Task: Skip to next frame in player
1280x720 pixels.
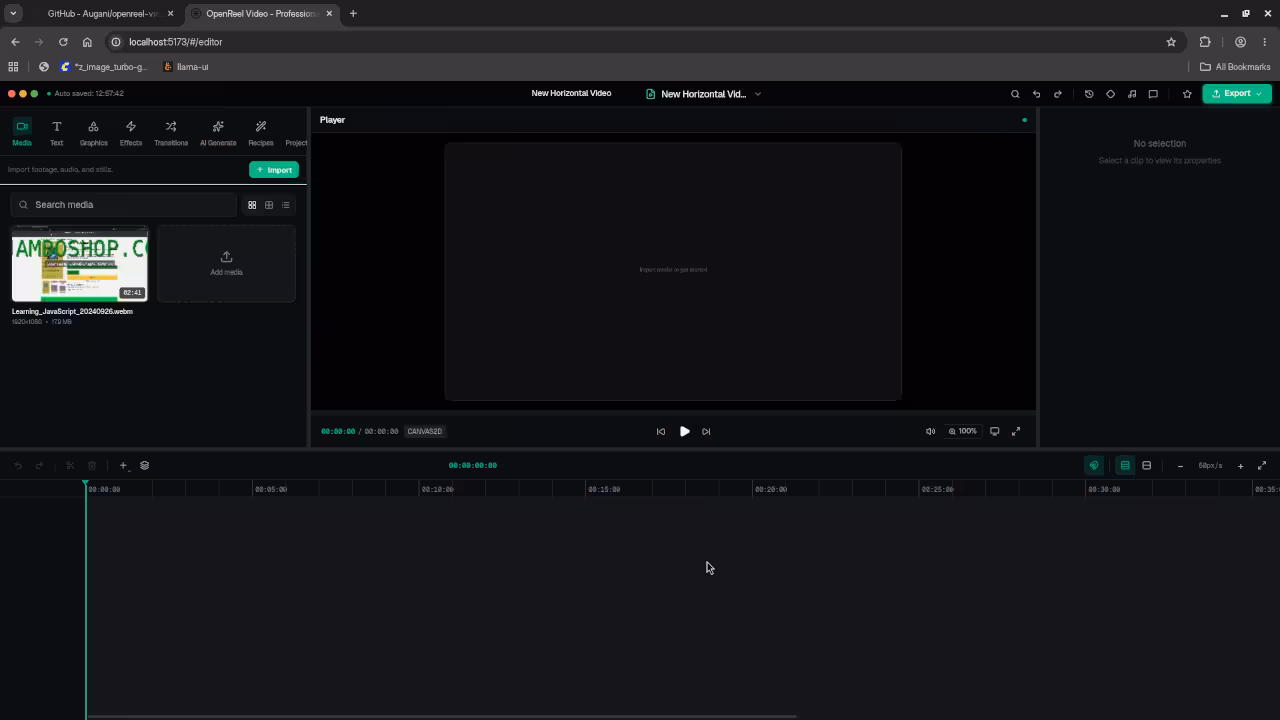Action: [x=706, y=432]
